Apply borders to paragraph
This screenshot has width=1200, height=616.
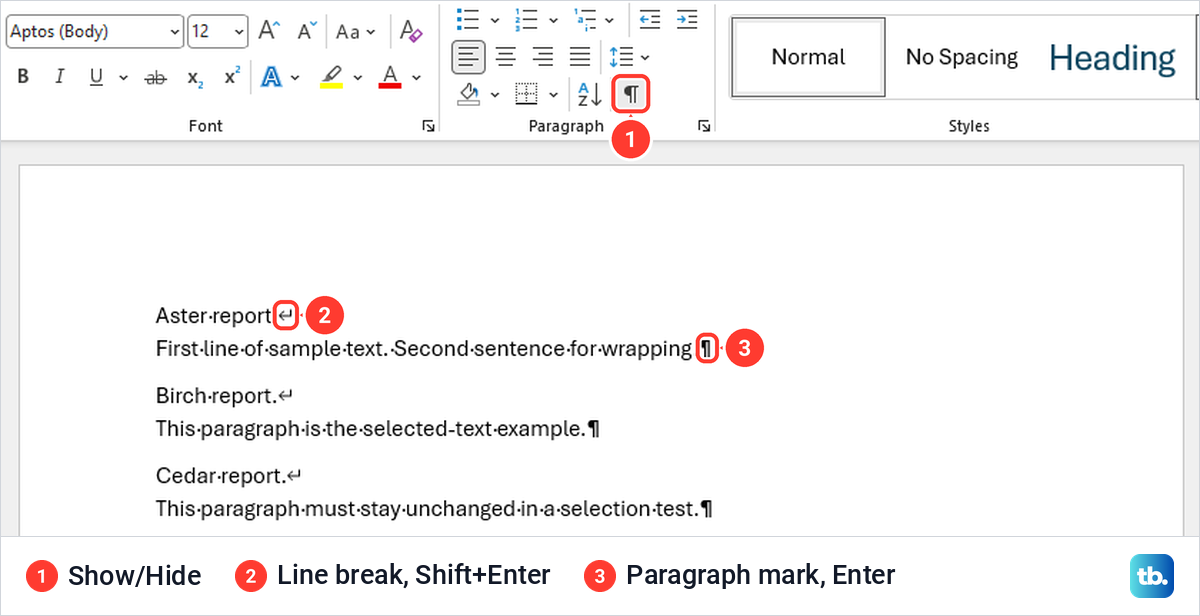(526, 94)
